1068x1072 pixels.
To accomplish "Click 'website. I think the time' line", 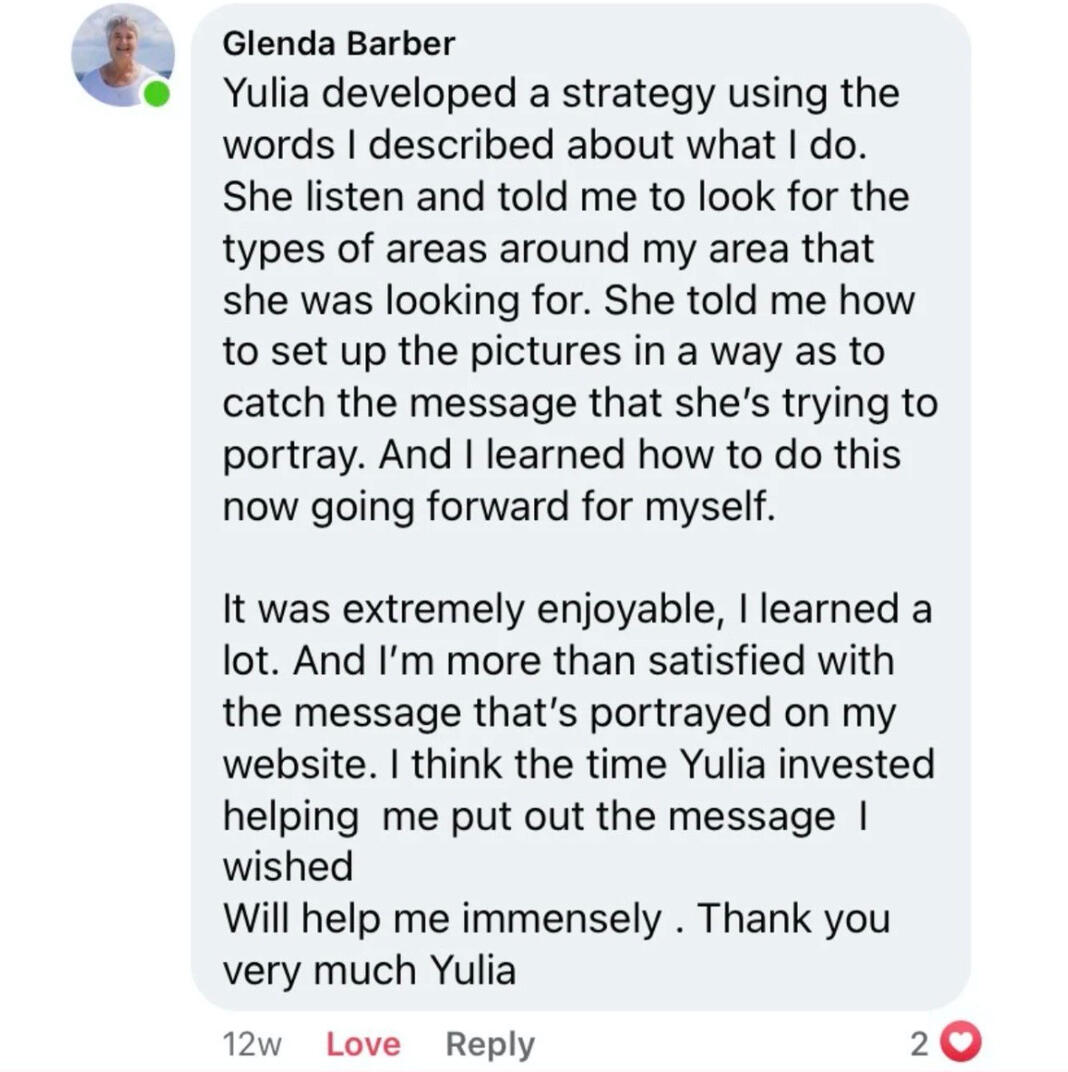I will click(x=578, y=764).
